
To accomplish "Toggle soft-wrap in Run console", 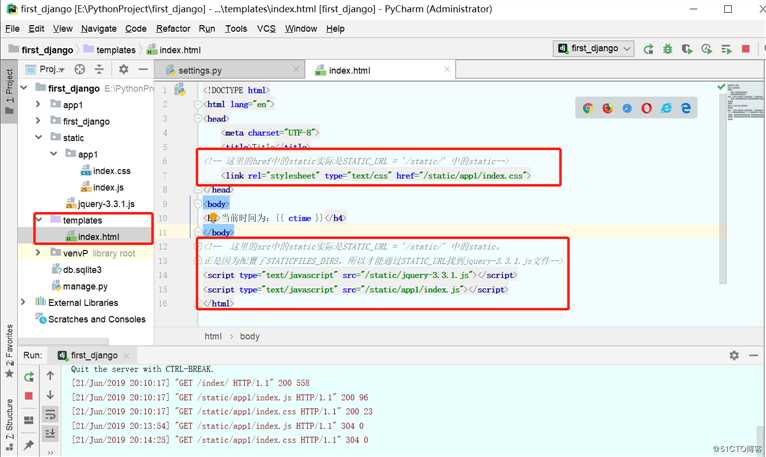I will pos(50,414).
